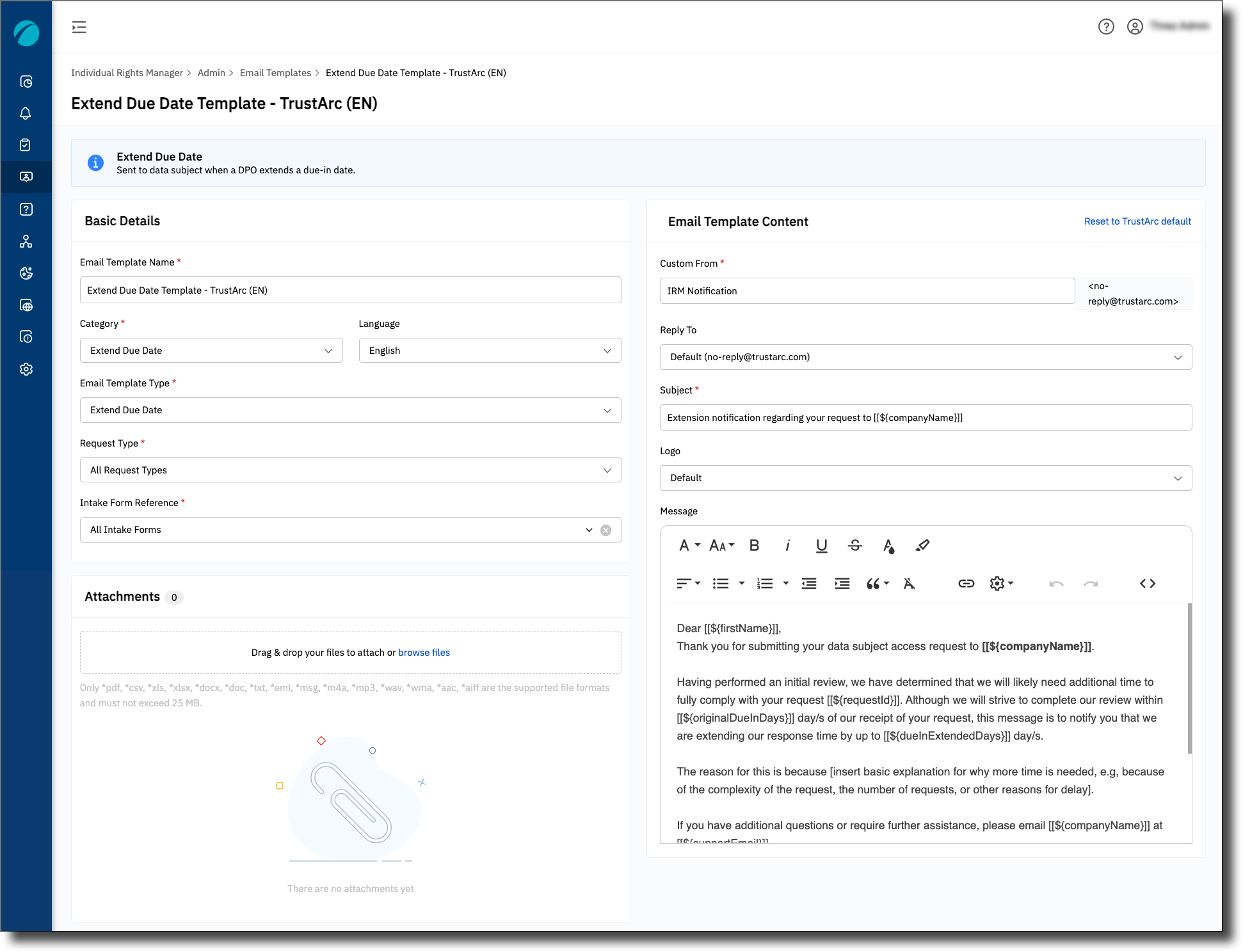The width and height of the screenshot is (1243, 952).
Task: Open the text color picker droplet
Action: (x=888, y=545)
